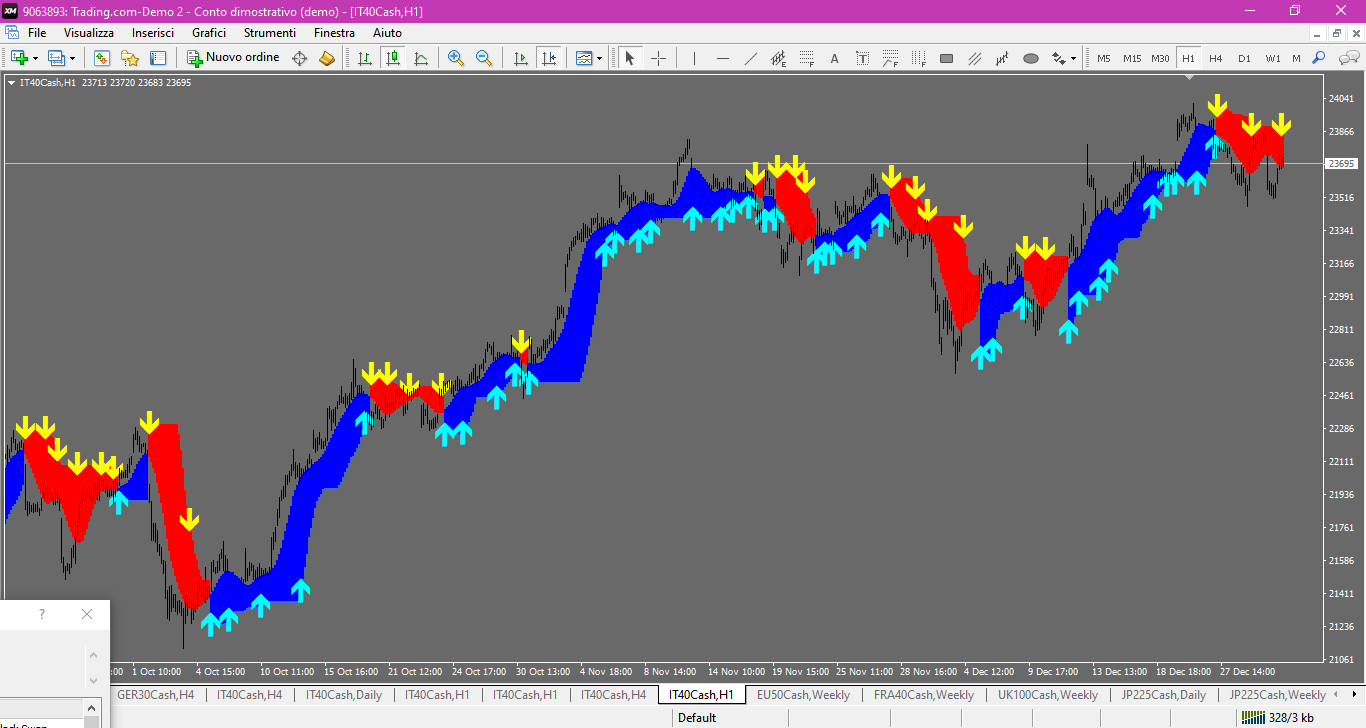Open the Inserisci menu
The width and height of the screenshot is (1366, 728).
153,32
